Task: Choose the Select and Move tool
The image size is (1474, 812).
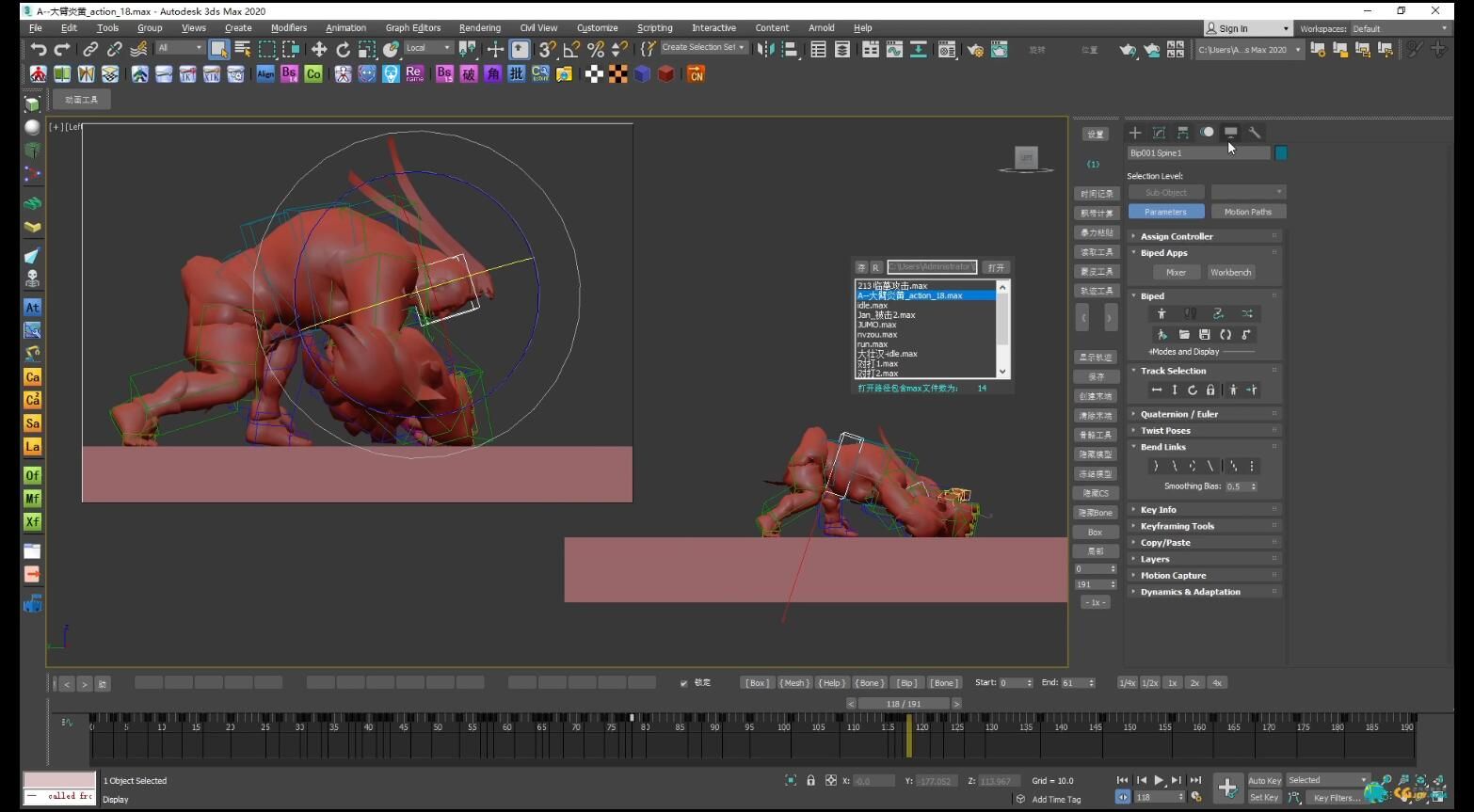Action: click(319, 49)
